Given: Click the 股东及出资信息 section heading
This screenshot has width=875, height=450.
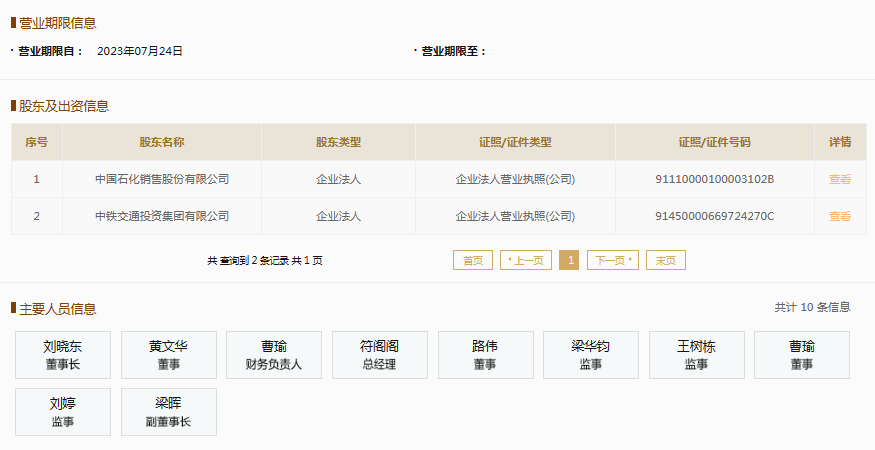Looking at the screenshot, I should pyautogui.click(x=64, y=106).
